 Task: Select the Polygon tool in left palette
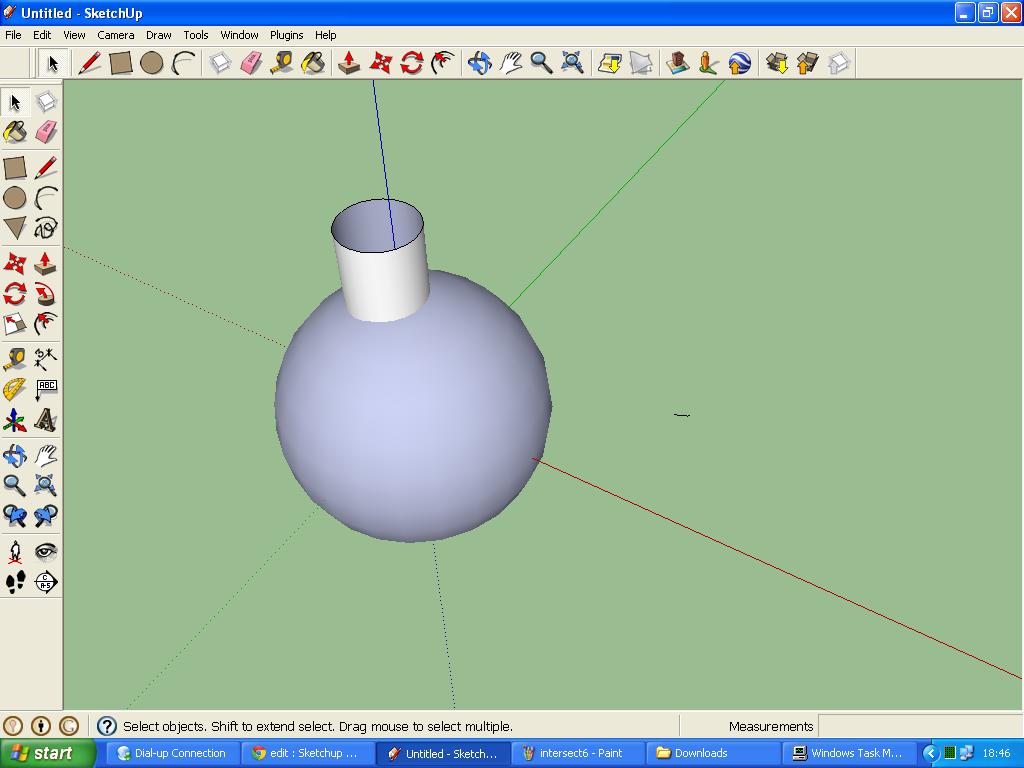coord(15,228)
